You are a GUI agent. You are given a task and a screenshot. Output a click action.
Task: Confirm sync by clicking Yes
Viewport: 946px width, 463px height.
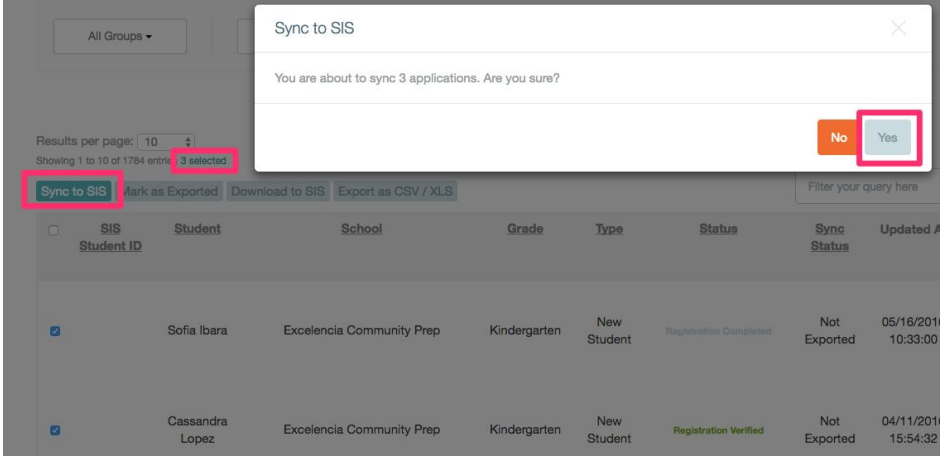[x=887, y=138]
